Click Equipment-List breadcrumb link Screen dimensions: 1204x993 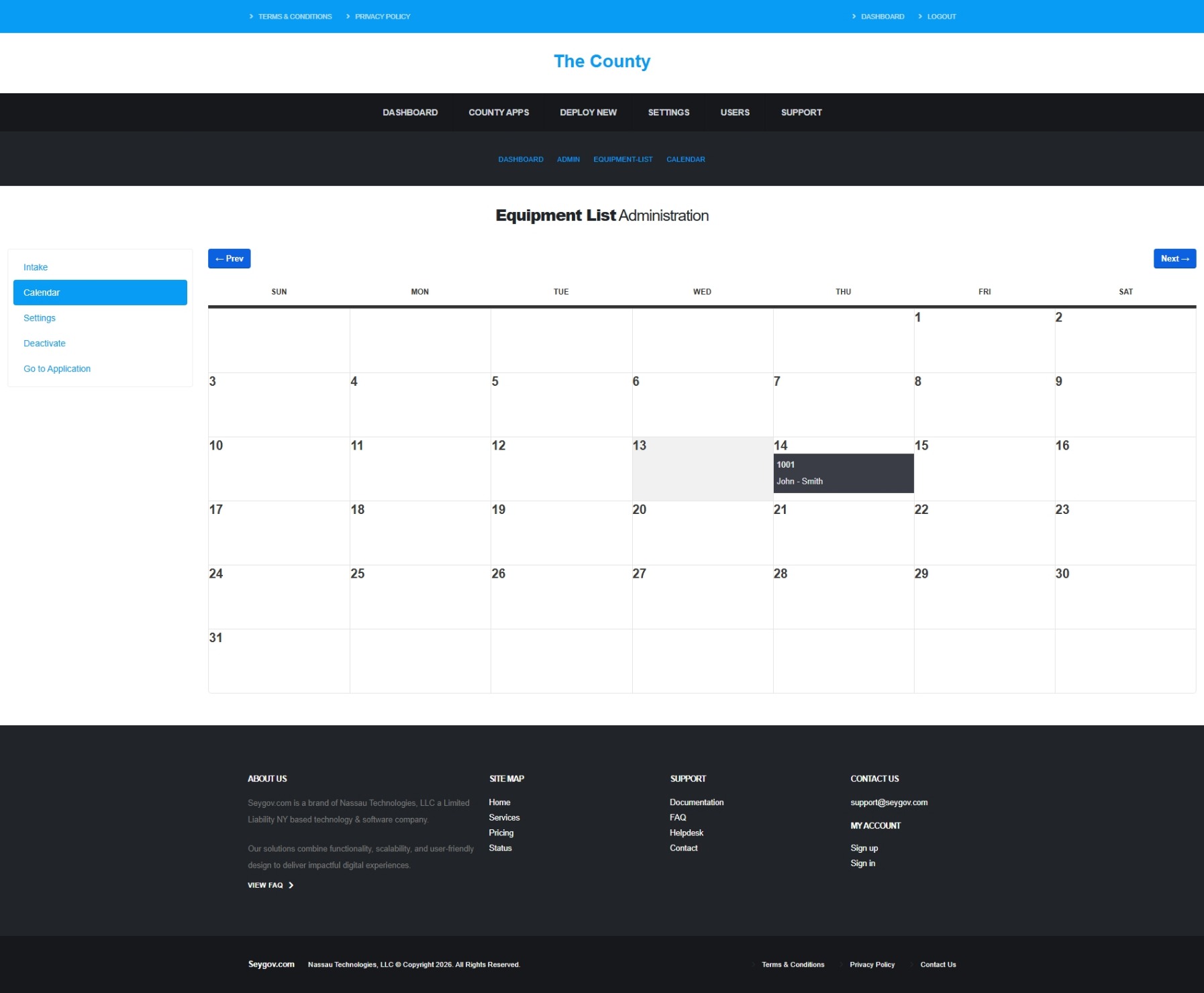[x=623, y=159]
